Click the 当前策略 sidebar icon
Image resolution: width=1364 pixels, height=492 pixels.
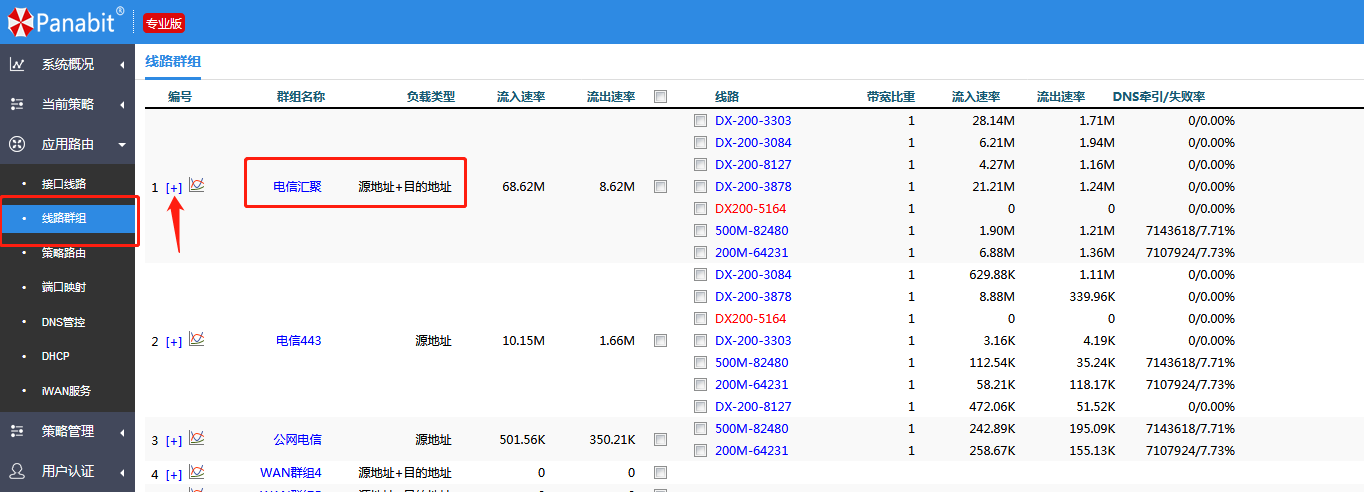17,104
